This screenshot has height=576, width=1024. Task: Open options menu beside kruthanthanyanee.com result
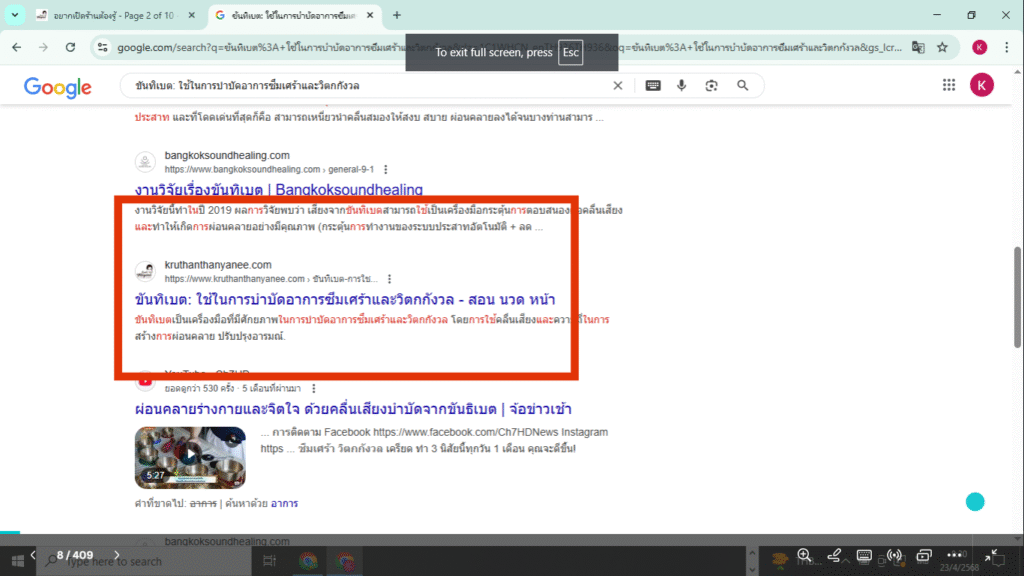click(x=389, y=278)
